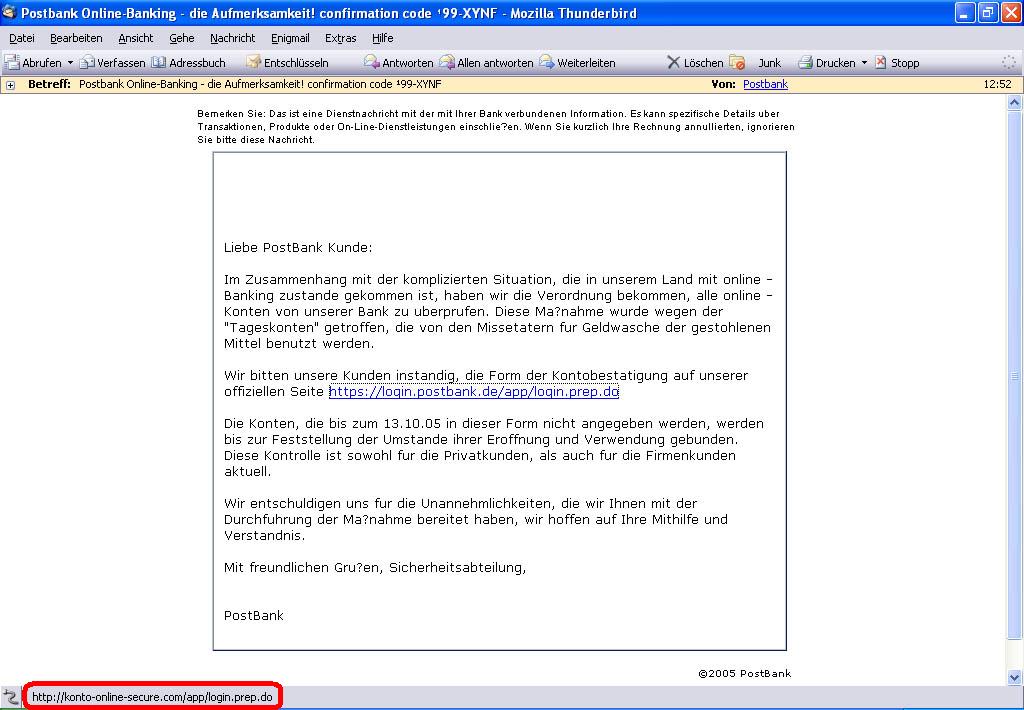Click Antworten to reply
This screenshot has width=1024, height=710.
click(398, 63)
